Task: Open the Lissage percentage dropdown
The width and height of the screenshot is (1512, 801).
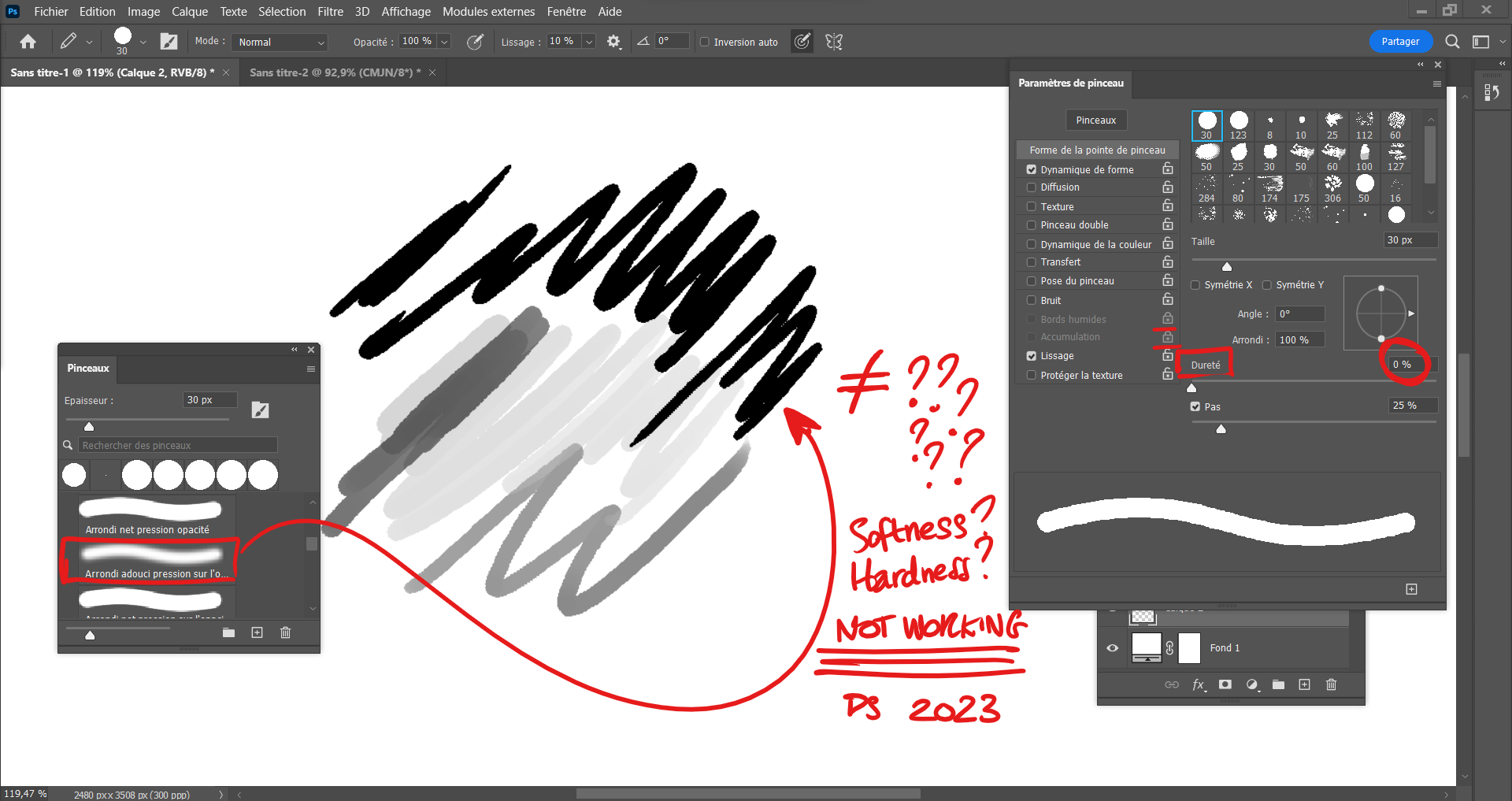Action: click(589, 41)
